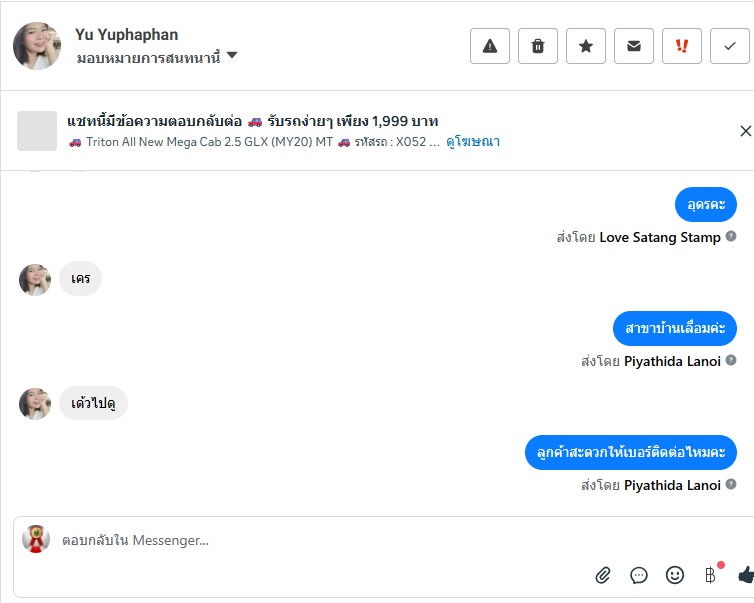Image resolution: width=754 pixels, height=603 pixels.
Task: Select the สาขาบ้านเลื่อมคะ message bubble
Action: click(675, 328)
